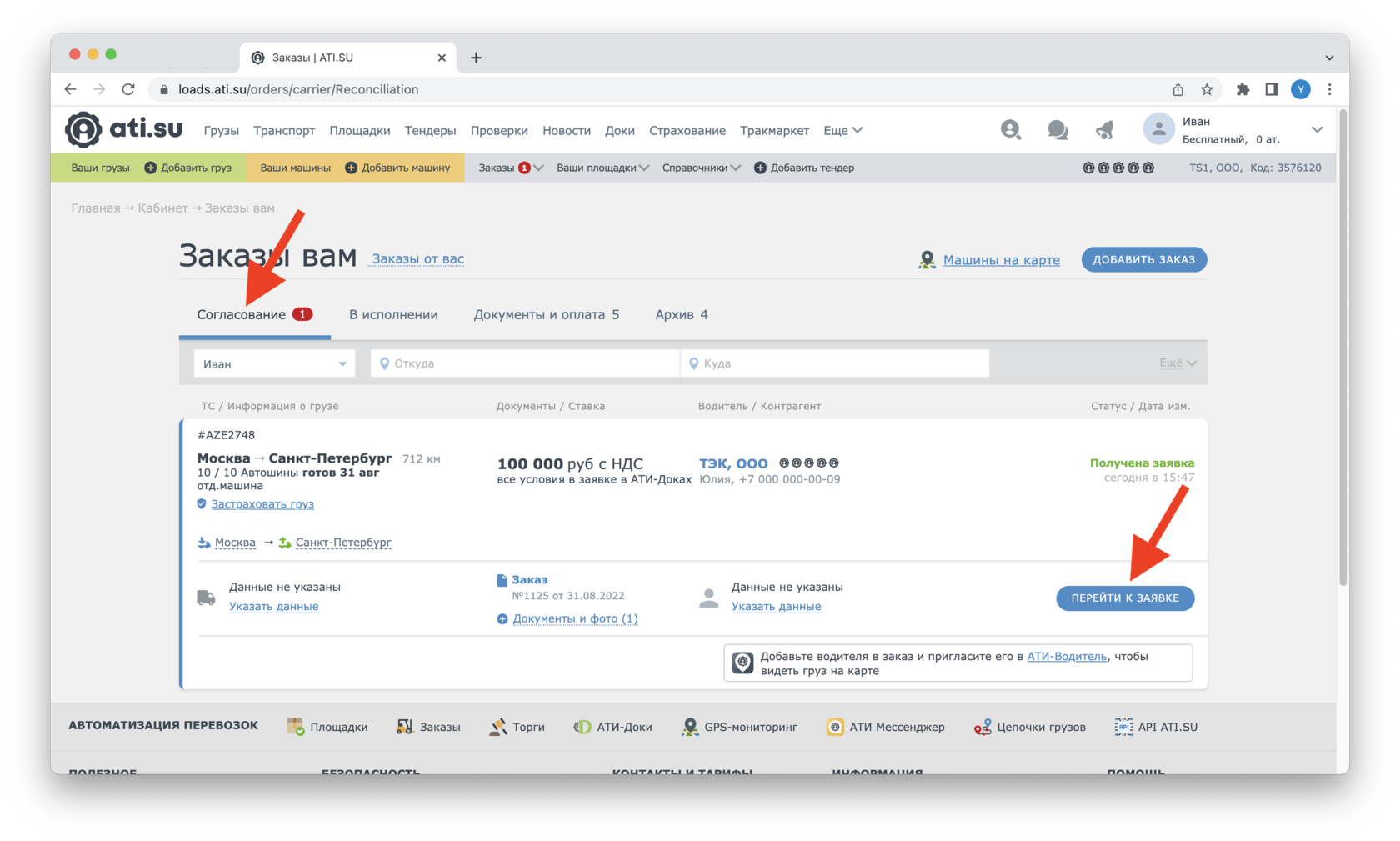The image size is (1400, 841).
Task: Switch to the Архив tab
Action: [682, 314]
